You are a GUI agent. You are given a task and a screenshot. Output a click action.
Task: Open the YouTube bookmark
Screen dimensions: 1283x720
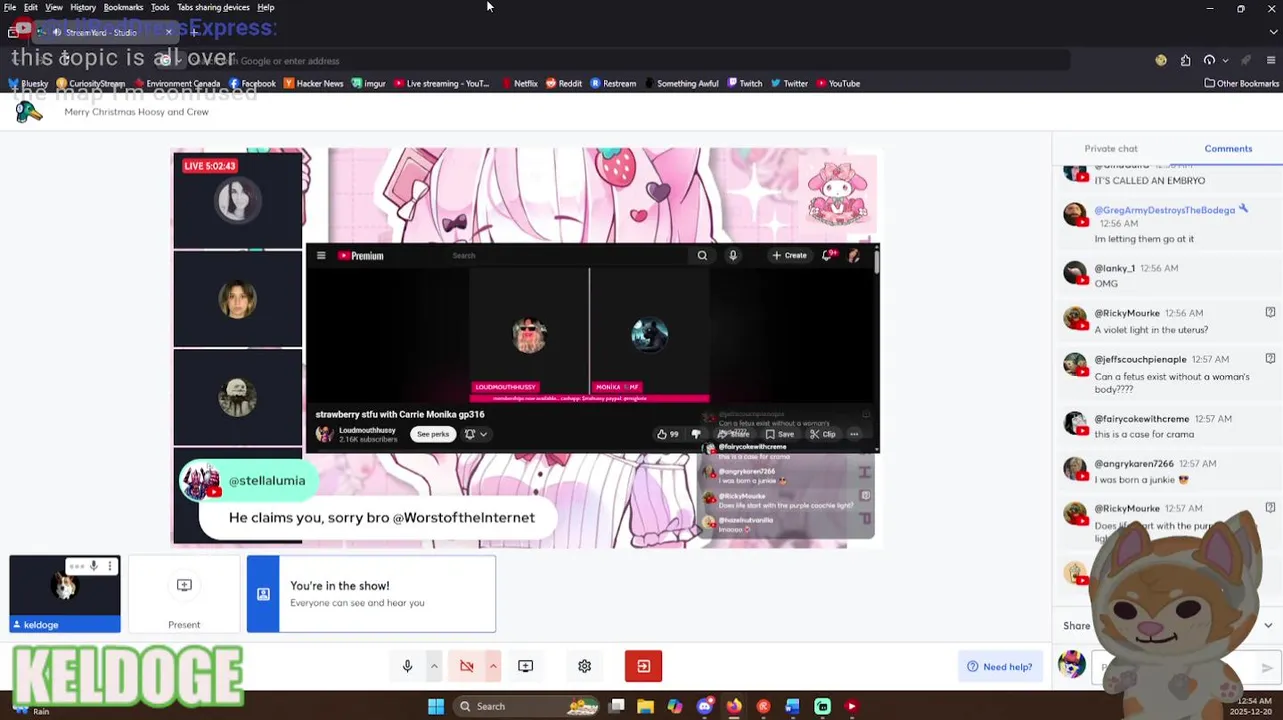click(838, 84)
